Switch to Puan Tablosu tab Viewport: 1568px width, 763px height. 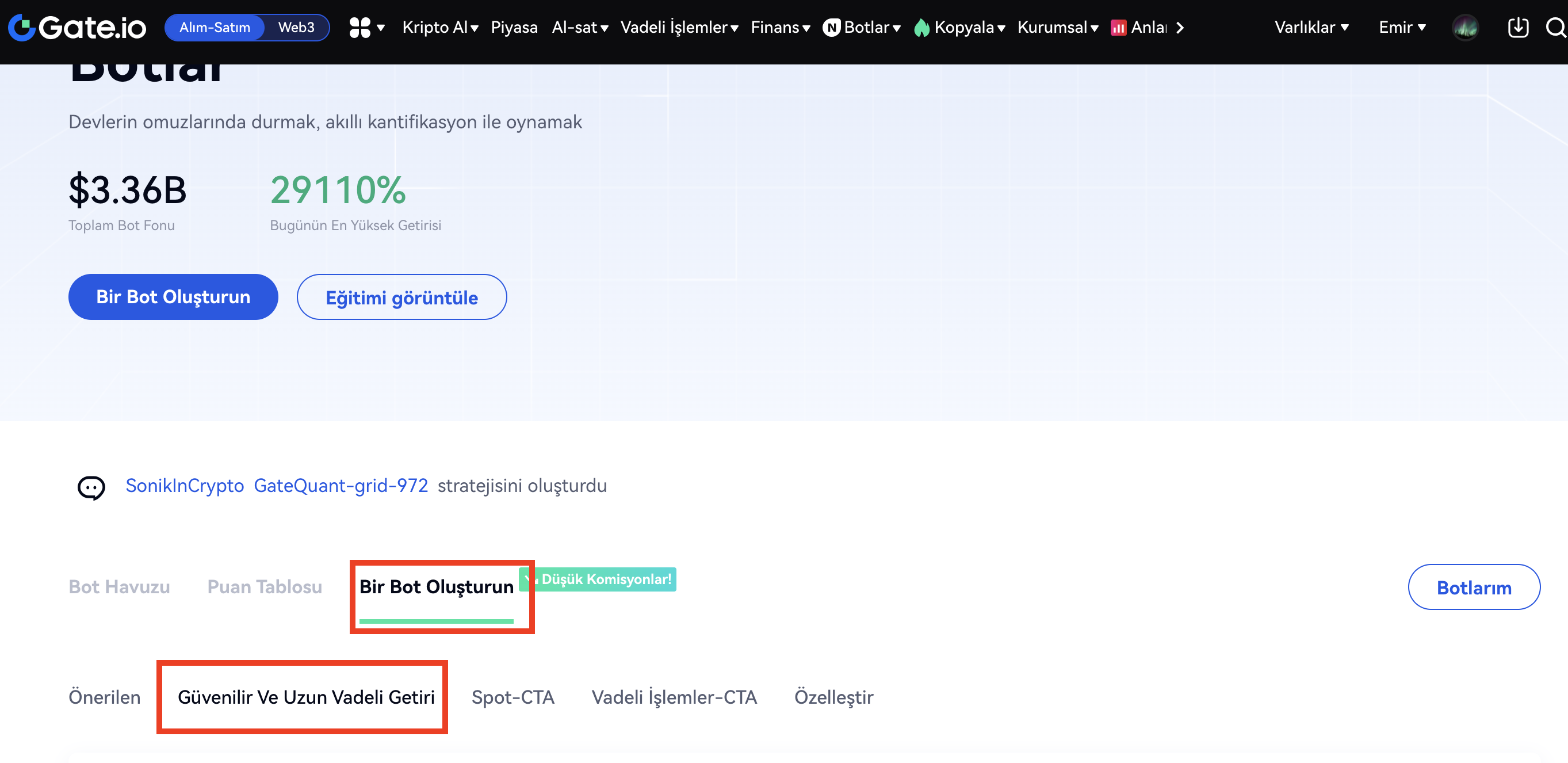point(265,586)
